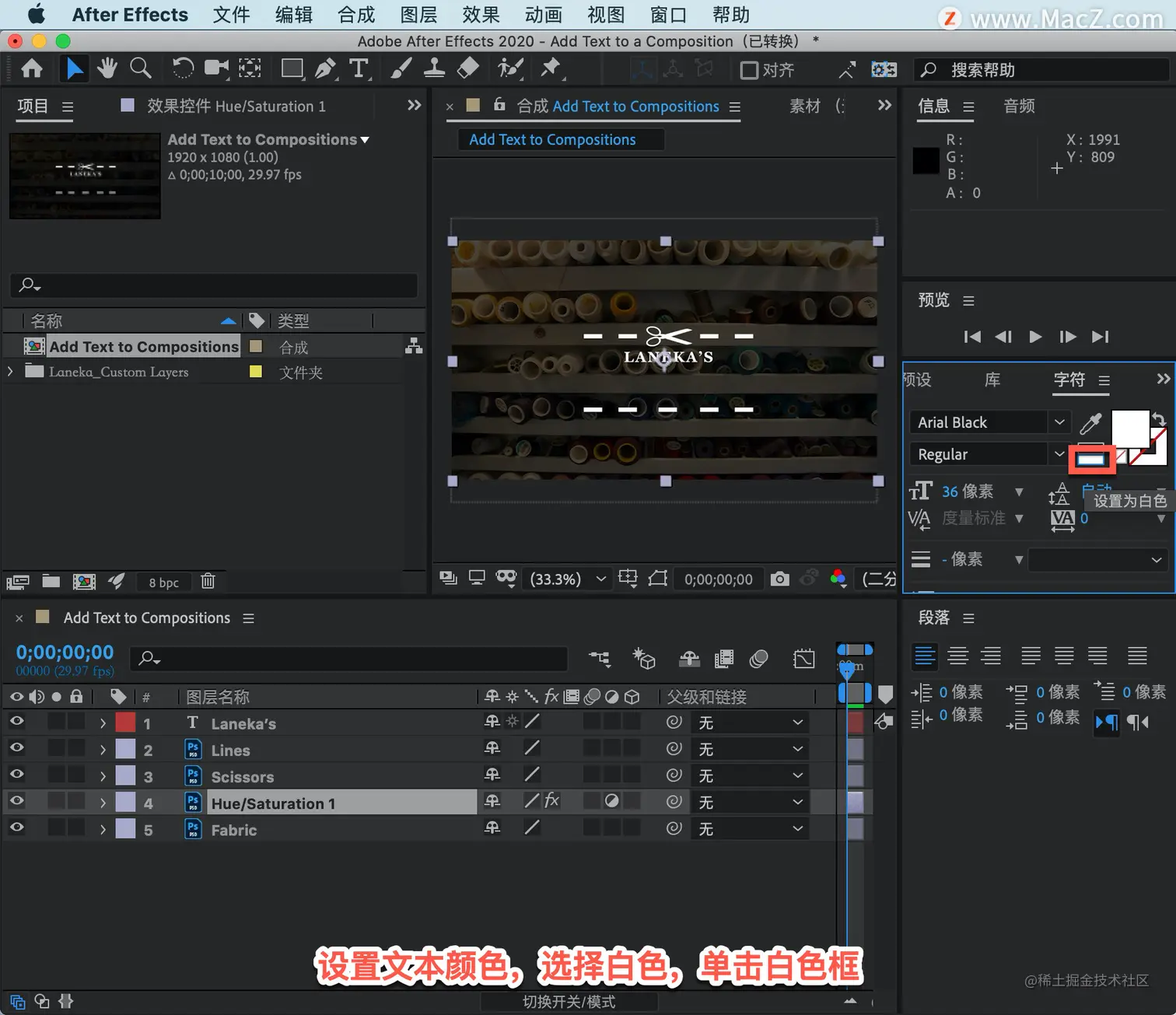Click the snapshot camera icon
The height and width of the screenshot is (1015, 1176).
779,579
